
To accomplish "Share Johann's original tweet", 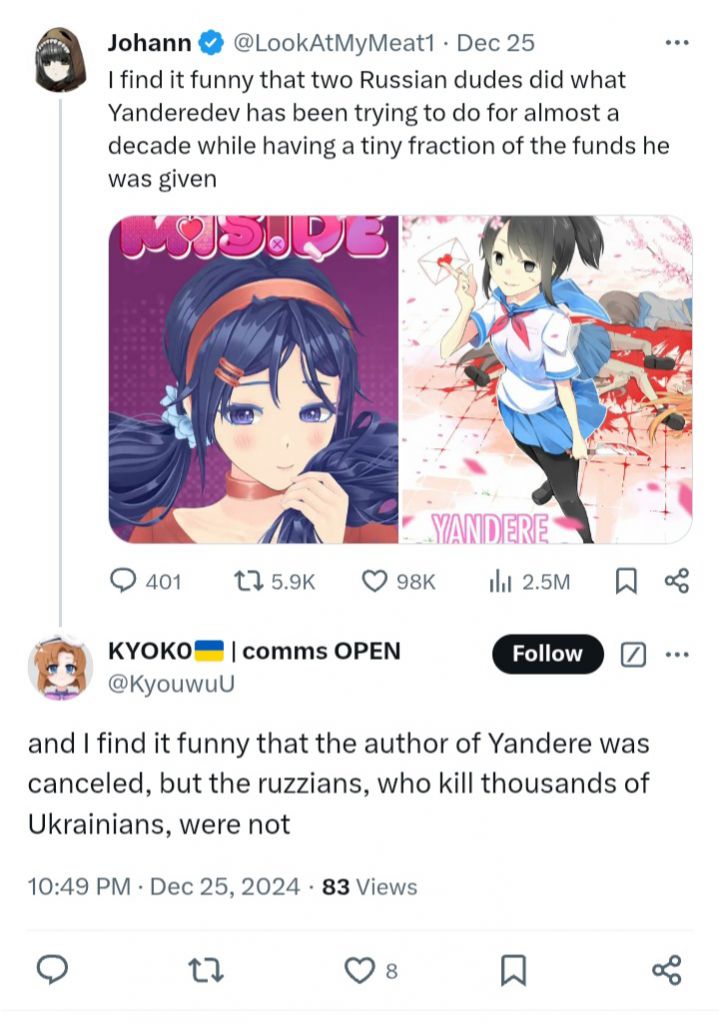I will (677, 581).
